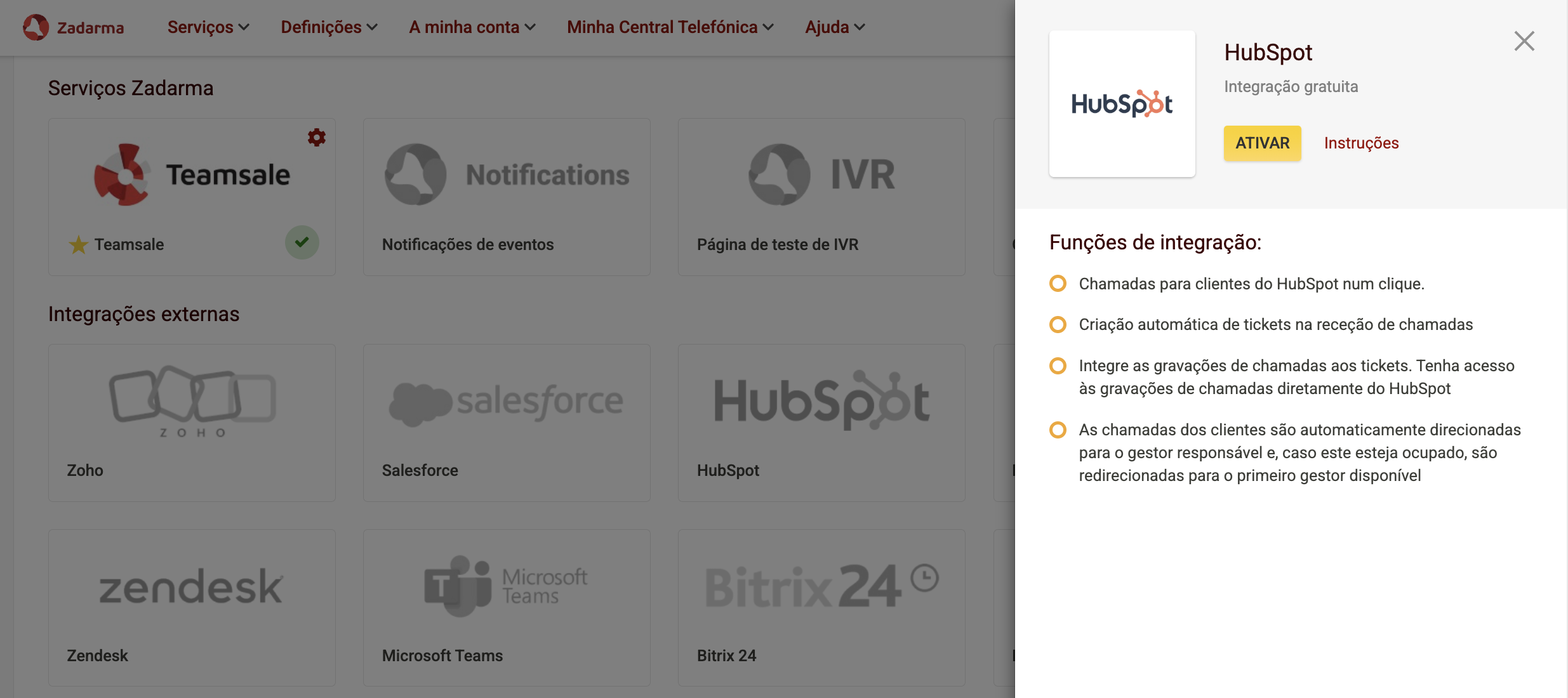Click the HubSpot card label
The width and height of the screenshot is (1568, 698).
point(728,470)
